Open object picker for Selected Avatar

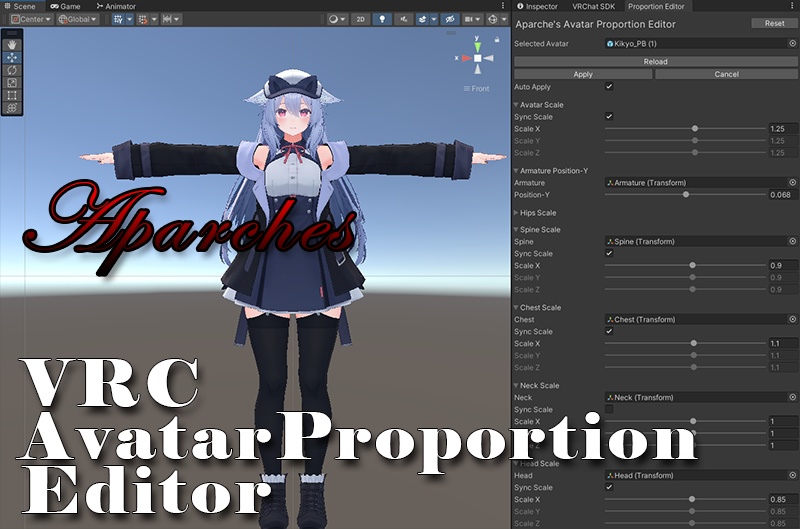[x=792, y=43]
